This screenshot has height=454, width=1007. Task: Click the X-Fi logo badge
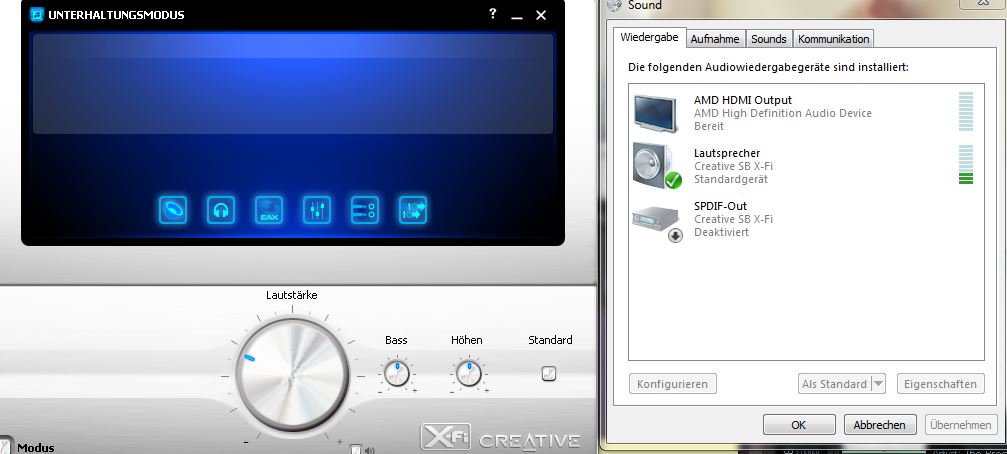[x=446, y=437]
